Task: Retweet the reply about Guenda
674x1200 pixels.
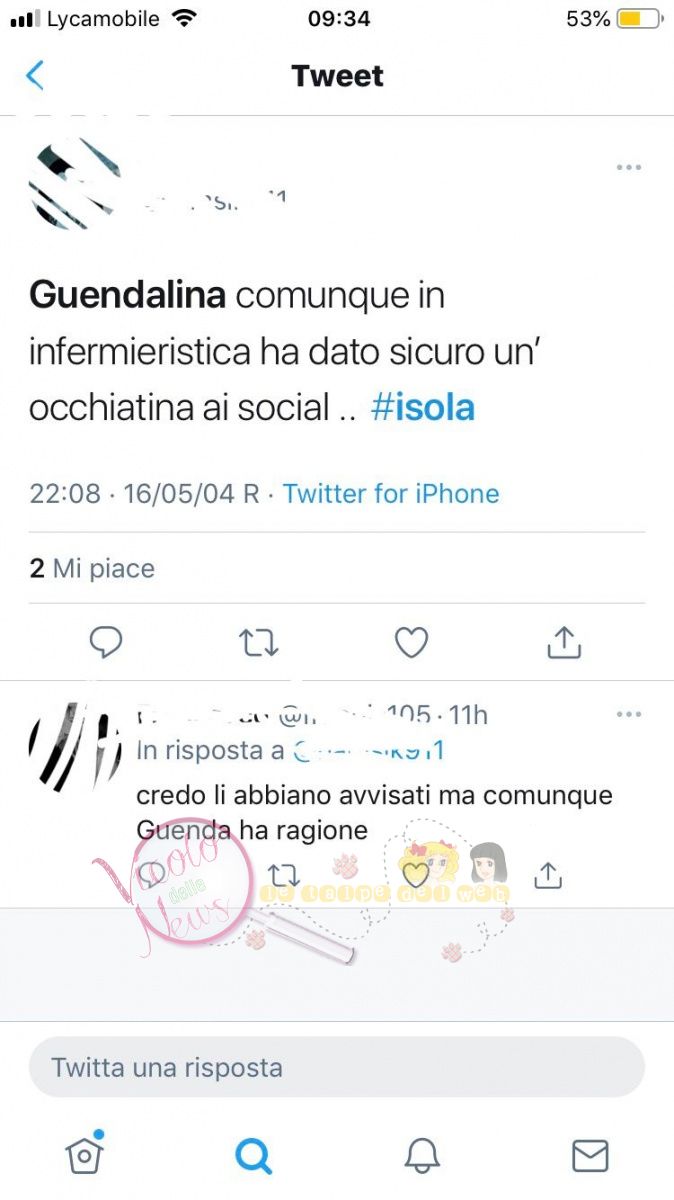Action: [x=284, y=875]
